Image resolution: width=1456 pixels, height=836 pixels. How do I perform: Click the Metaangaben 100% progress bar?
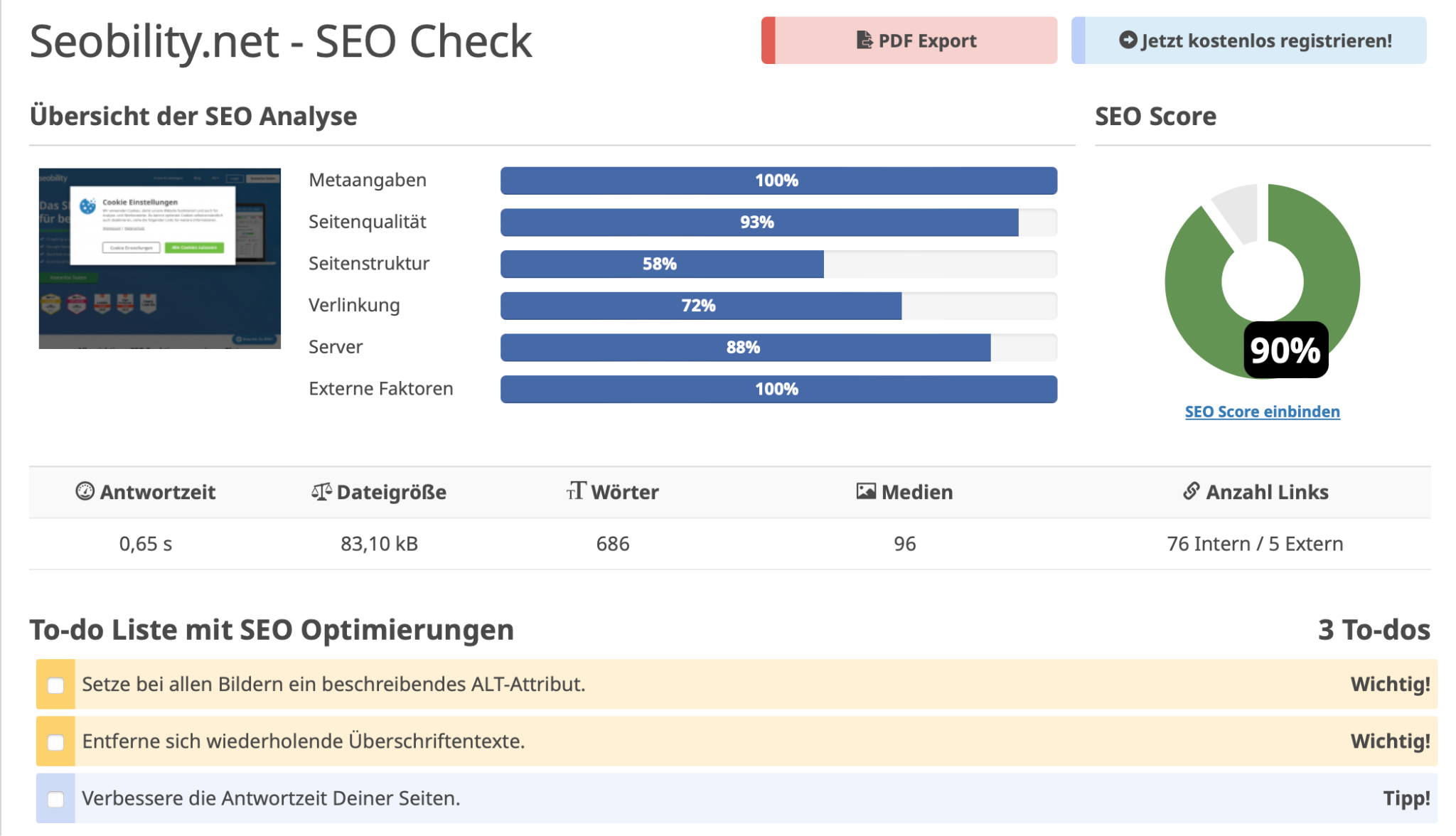[778, 181]
